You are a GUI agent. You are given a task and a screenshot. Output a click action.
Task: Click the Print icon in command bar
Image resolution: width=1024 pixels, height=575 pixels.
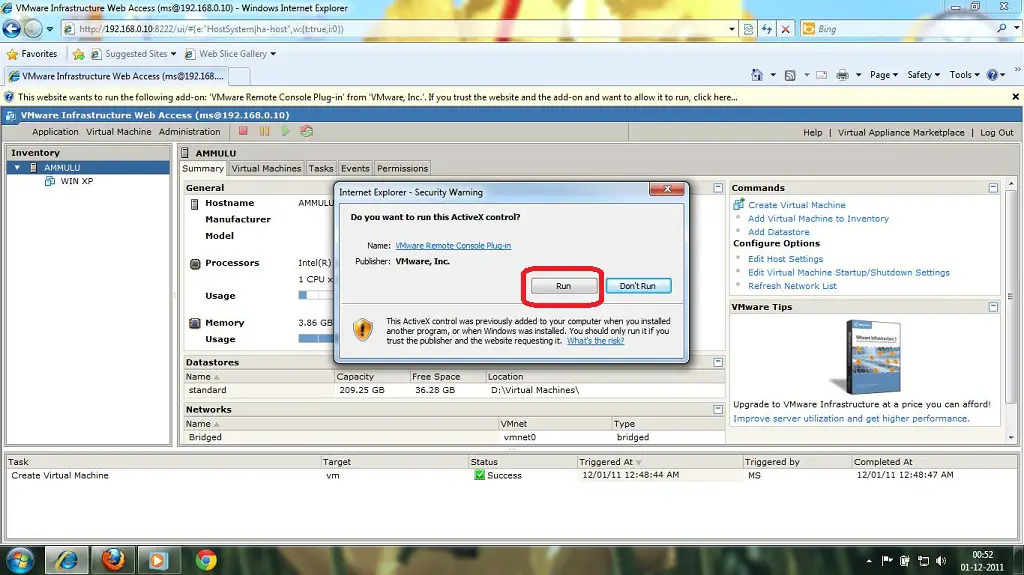tap(842, 75)
